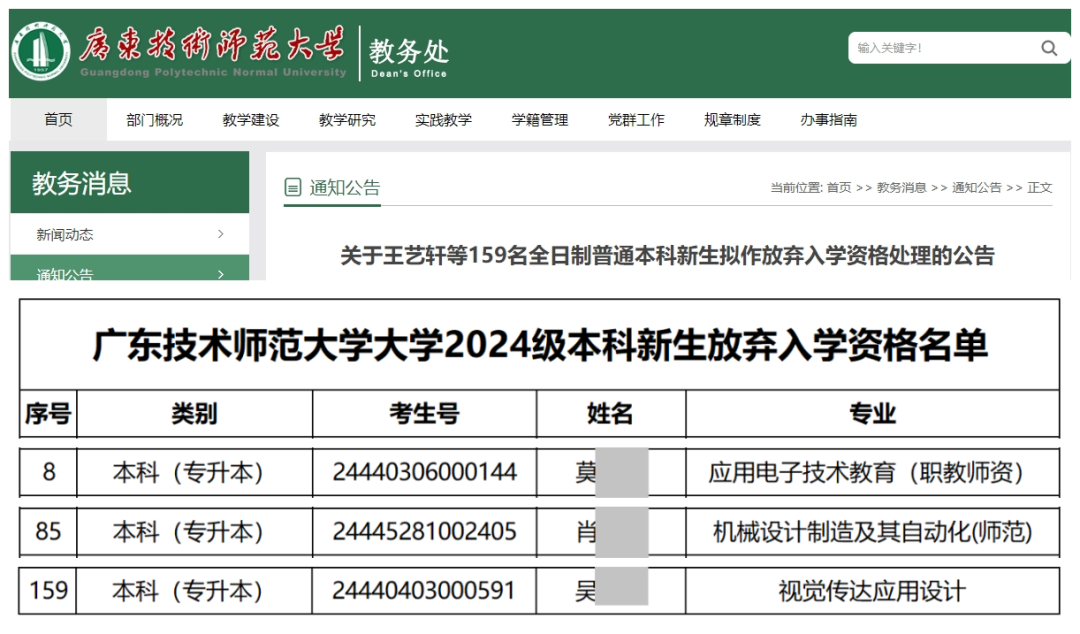
Task: Open the 党群工作 menu item
Action: pos(636,120)
